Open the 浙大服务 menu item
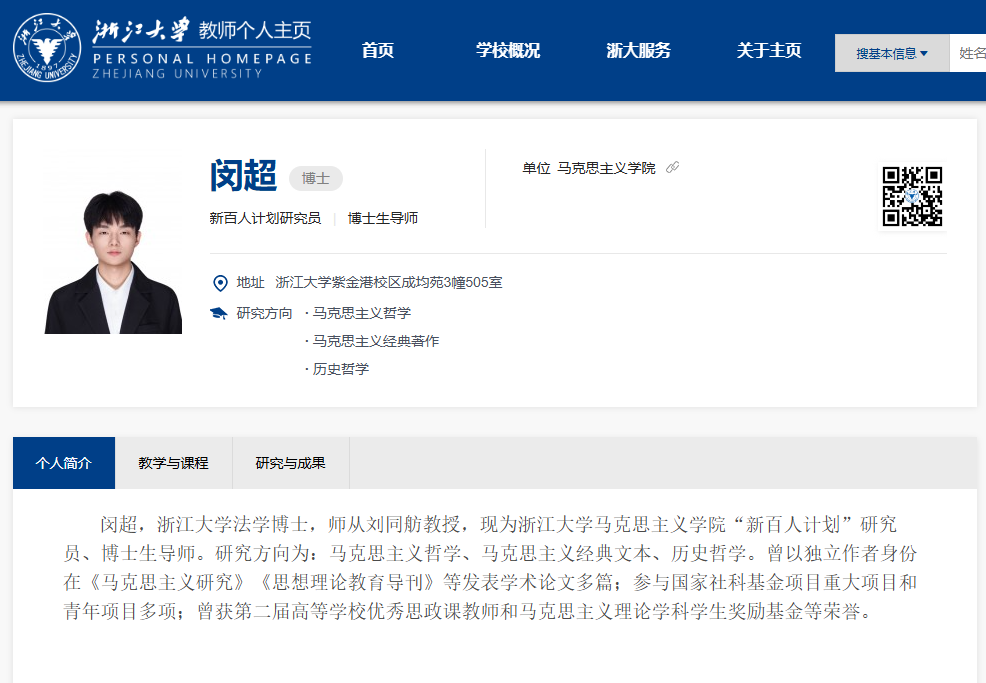 [638, 50]
